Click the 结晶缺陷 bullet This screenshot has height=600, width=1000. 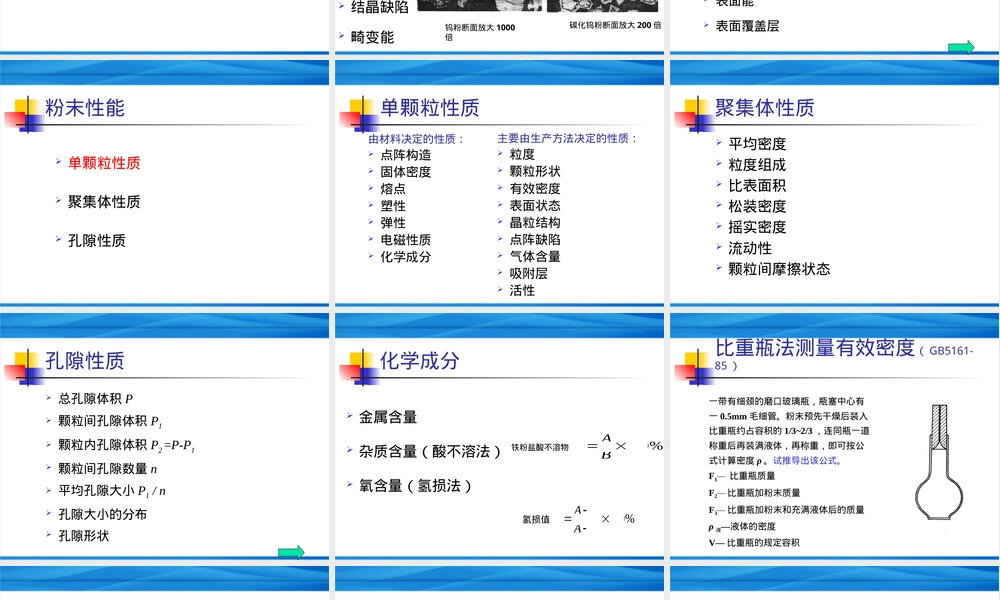click(x=379, y=7)
